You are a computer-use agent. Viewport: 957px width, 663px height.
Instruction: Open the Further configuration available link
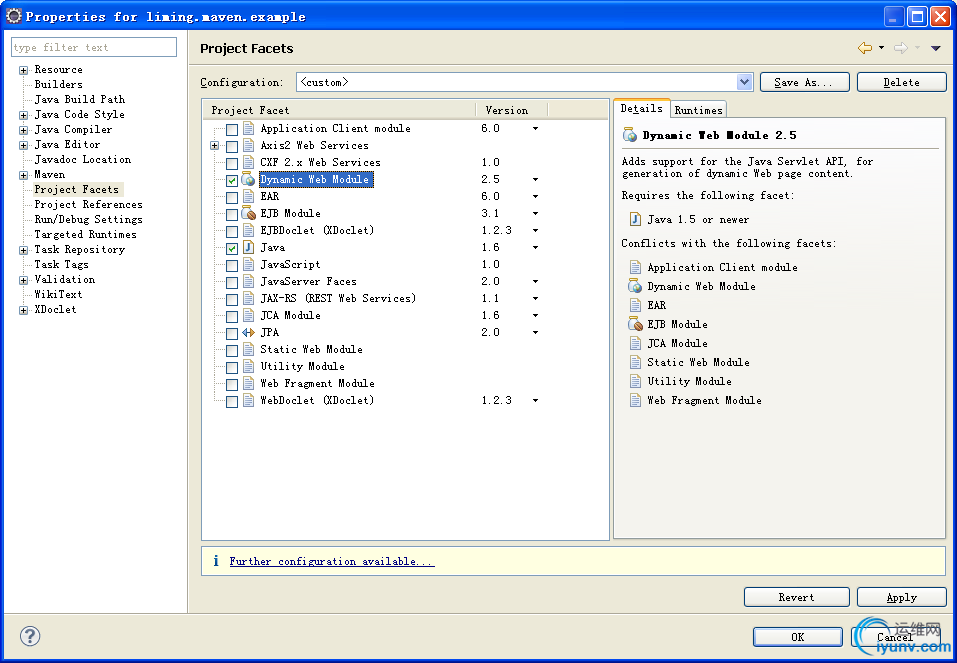point(331,562)
